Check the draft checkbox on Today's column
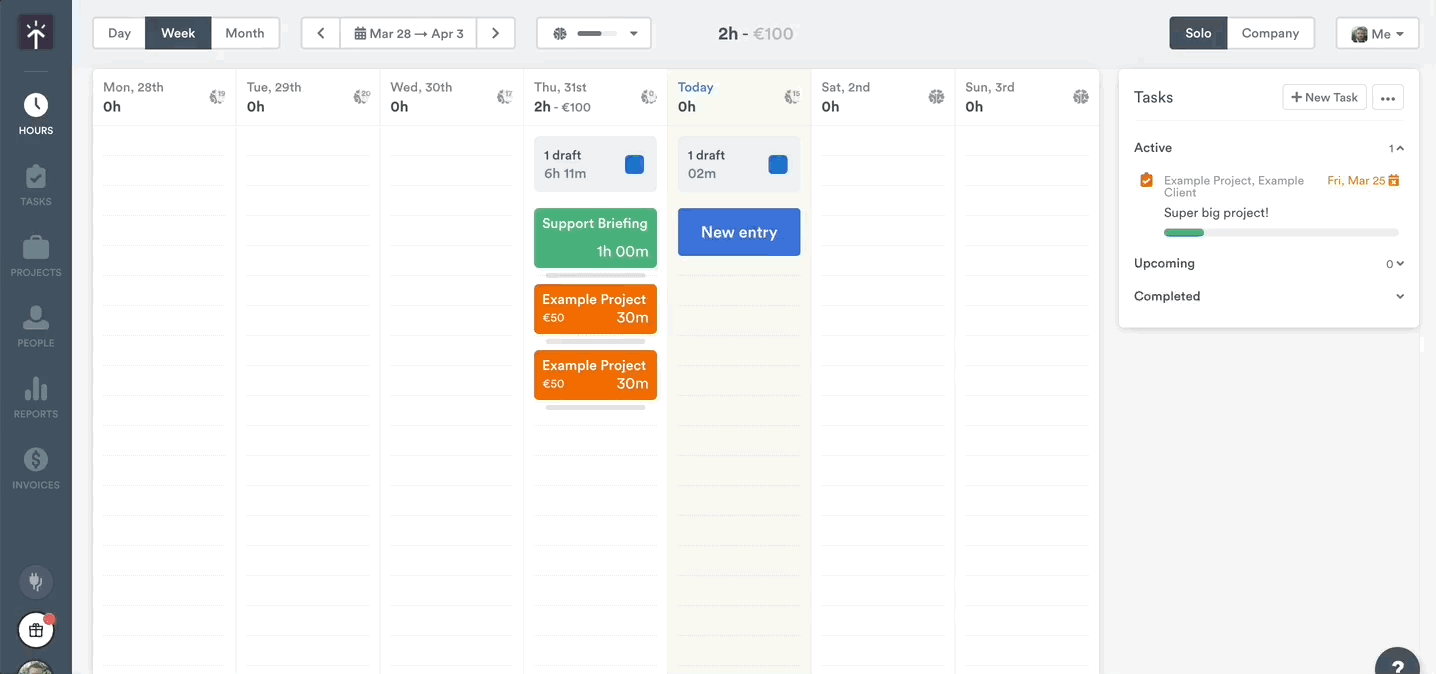This screenshot has width=1436, height=674. [778, 163]
